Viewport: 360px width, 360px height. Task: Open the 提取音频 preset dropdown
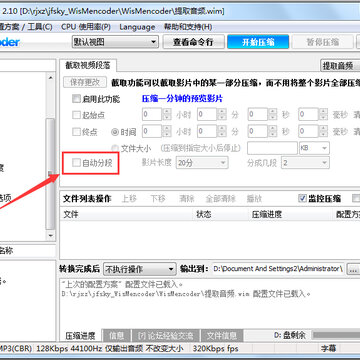[x=340, y=66]
